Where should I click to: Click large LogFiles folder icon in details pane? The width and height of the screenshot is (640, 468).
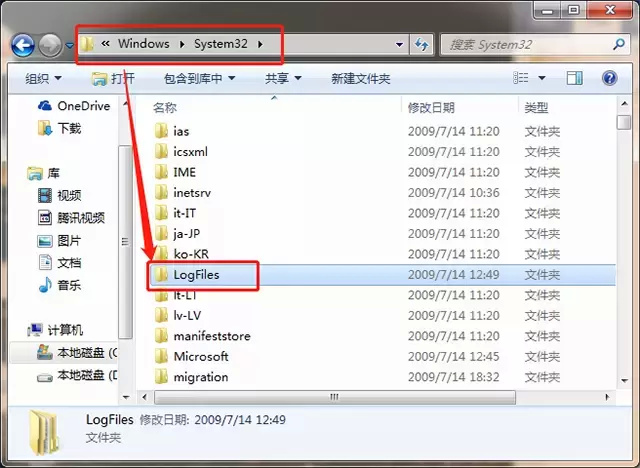(x=44, y=433)
